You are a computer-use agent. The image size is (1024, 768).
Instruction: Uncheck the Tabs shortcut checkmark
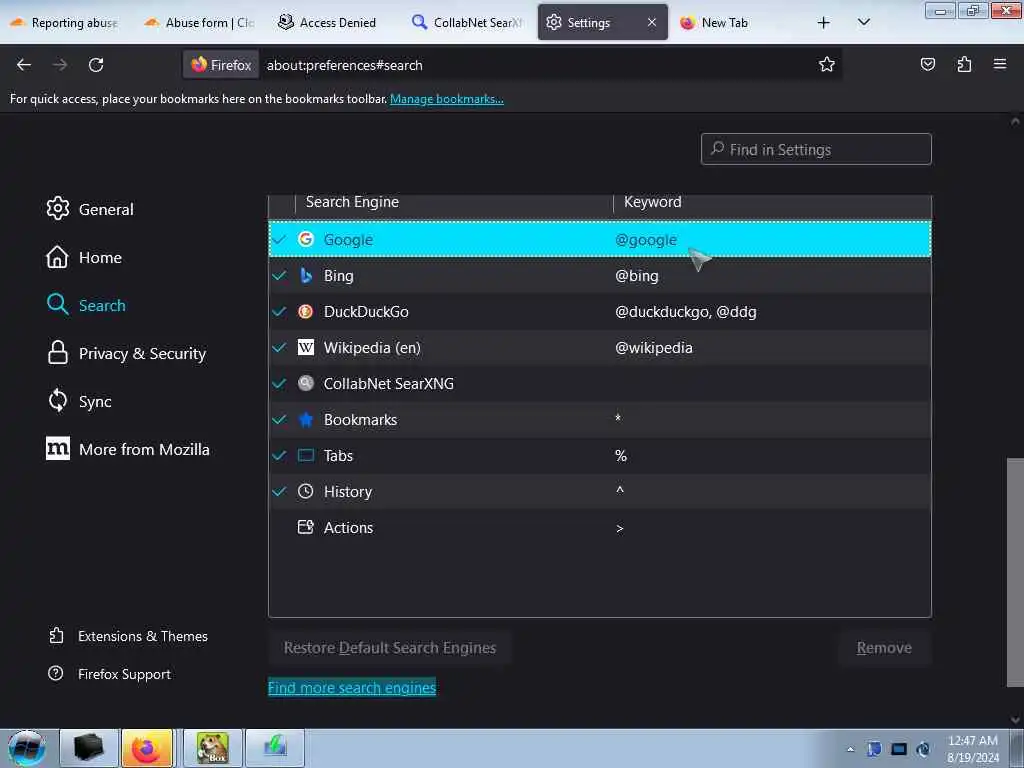tap(280, 455)
